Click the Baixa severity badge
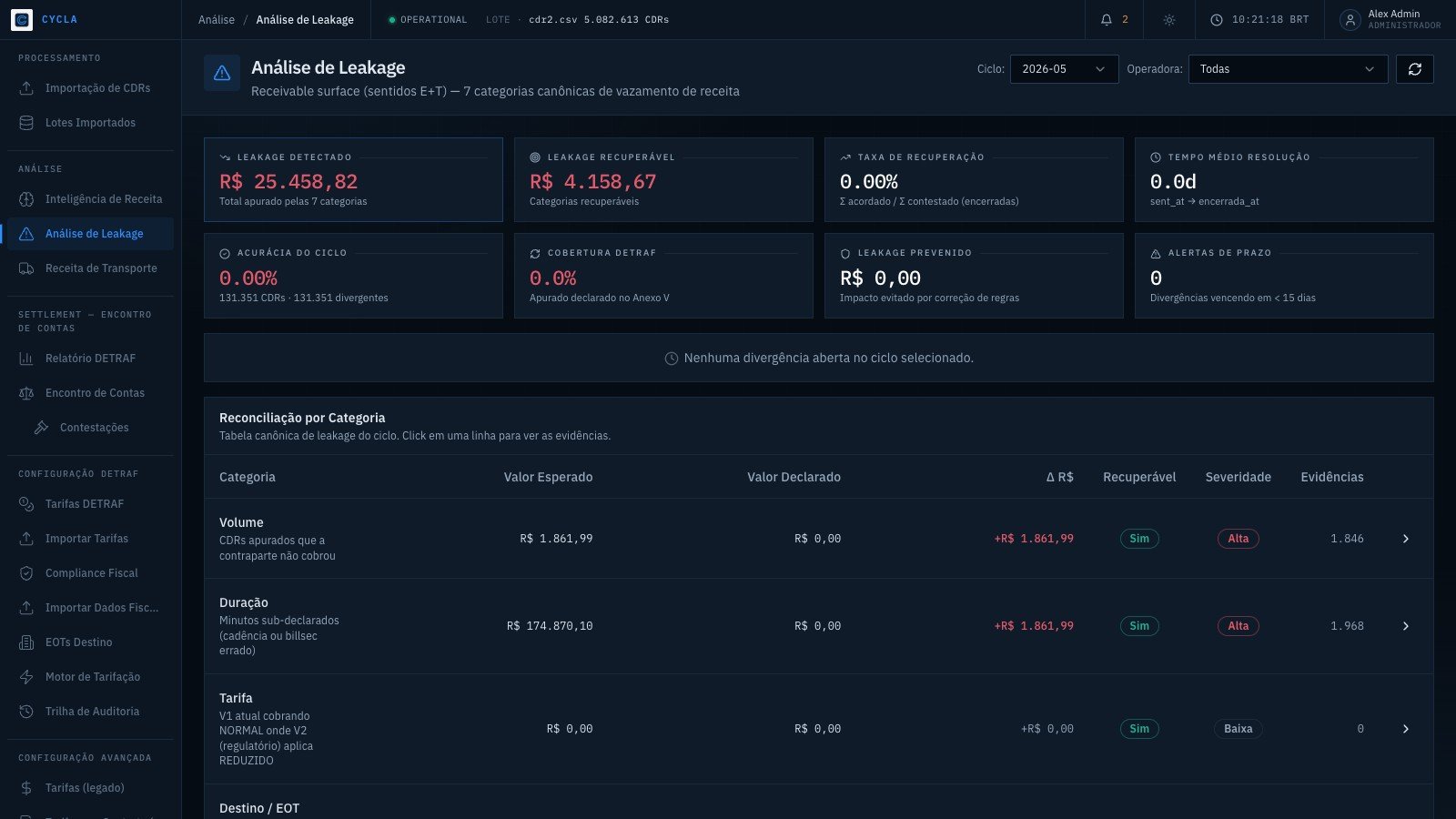Image resolution: width=1456 pixels, height=819 pixels. [x=1239, y=729]
